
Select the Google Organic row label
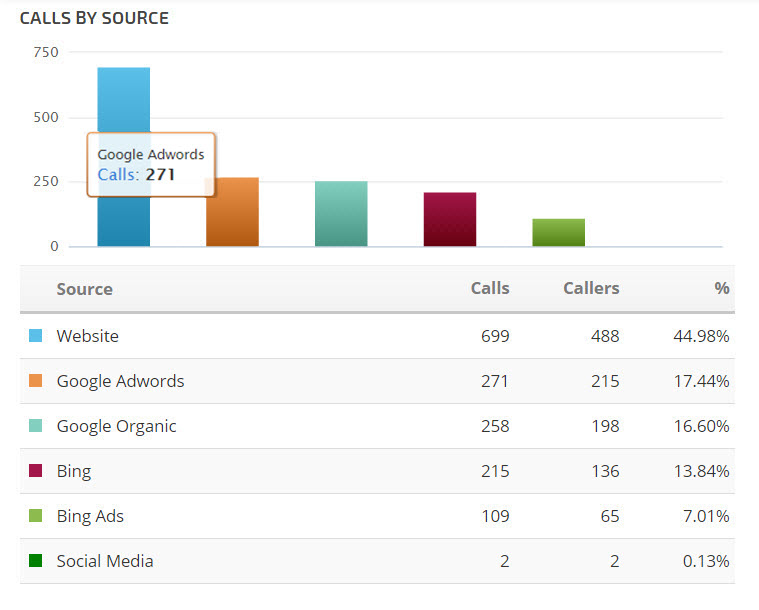[x=117, y=426]
